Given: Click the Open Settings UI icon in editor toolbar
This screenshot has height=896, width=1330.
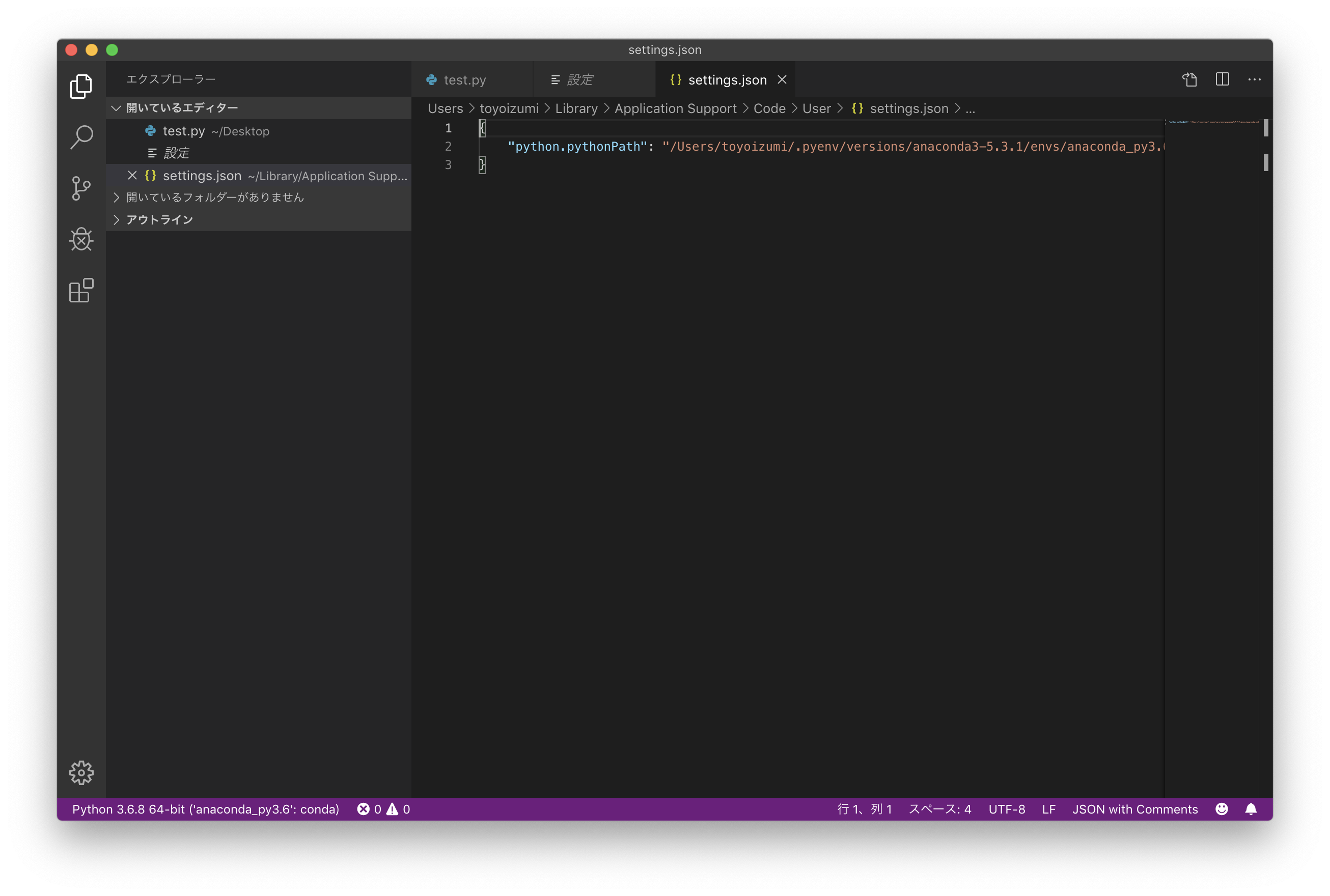Looking at the screenshot, I should [x=1189, y=79].
